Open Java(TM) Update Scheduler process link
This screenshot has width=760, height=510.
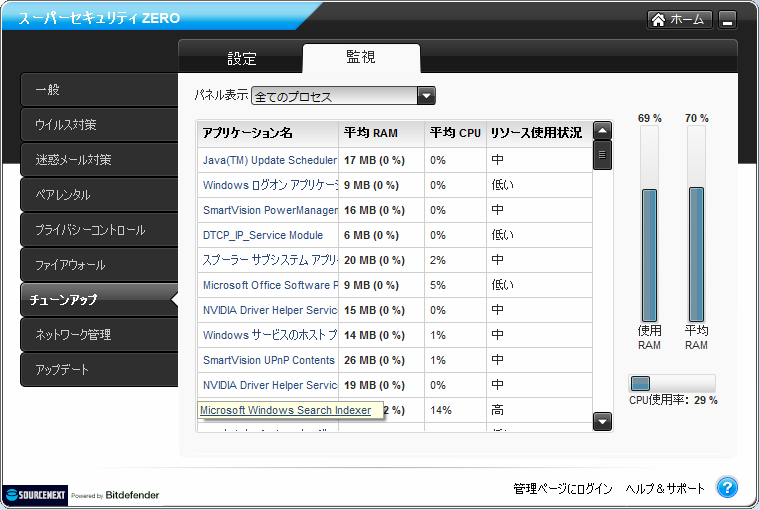(269, 160)
